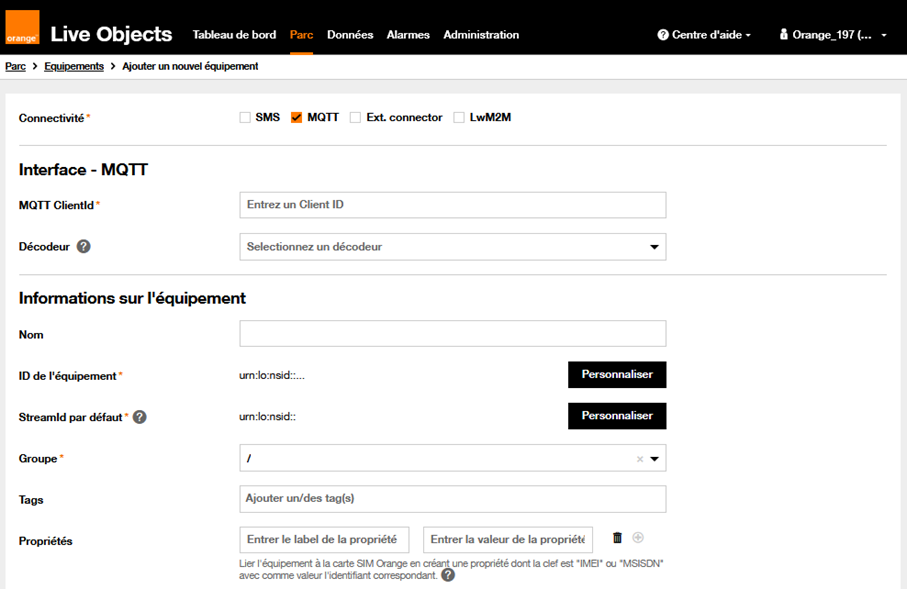Open the Orange_197 user account menu
Screen dimensions: 907x589
click(832, 35)
